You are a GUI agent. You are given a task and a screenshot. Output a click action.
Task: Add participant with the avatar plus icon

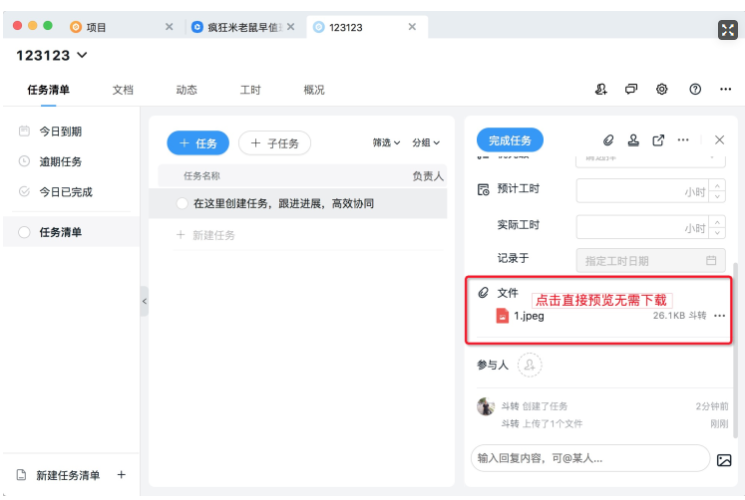click(x=530, y=365)
